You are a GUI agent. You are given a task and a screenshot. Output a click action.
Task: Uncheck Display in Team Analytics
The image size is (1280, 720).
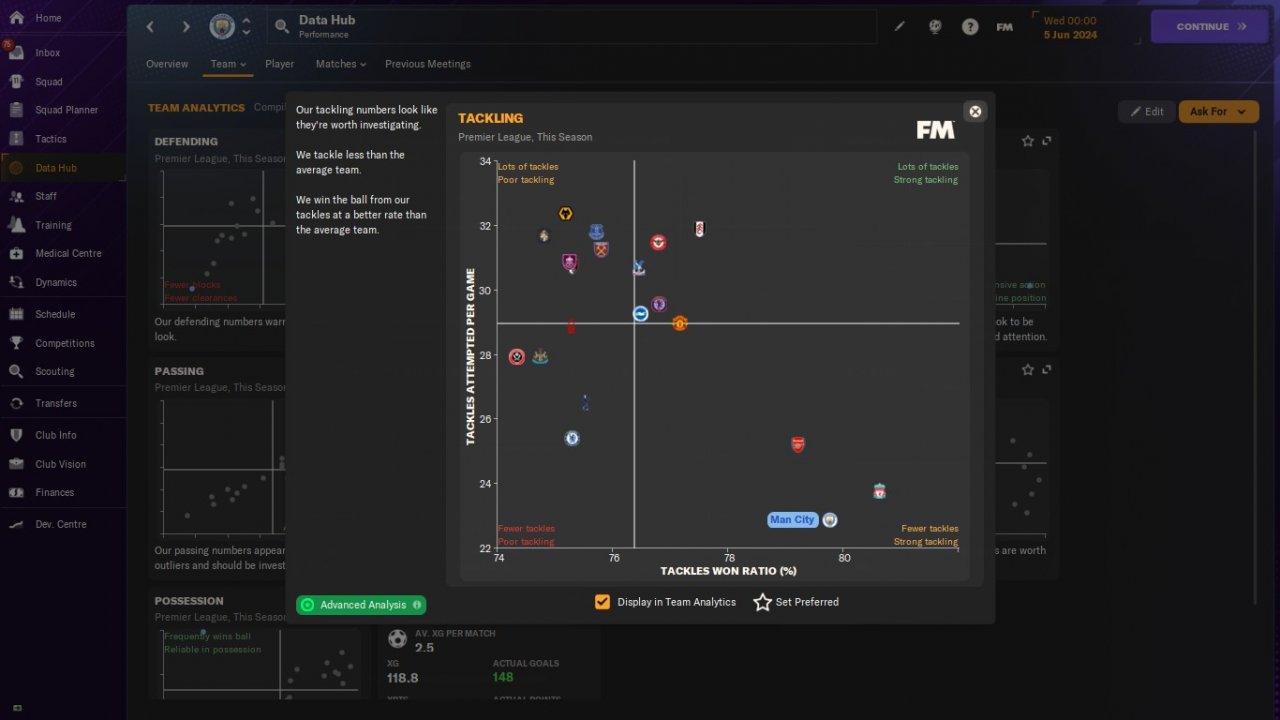coord(602,602)
